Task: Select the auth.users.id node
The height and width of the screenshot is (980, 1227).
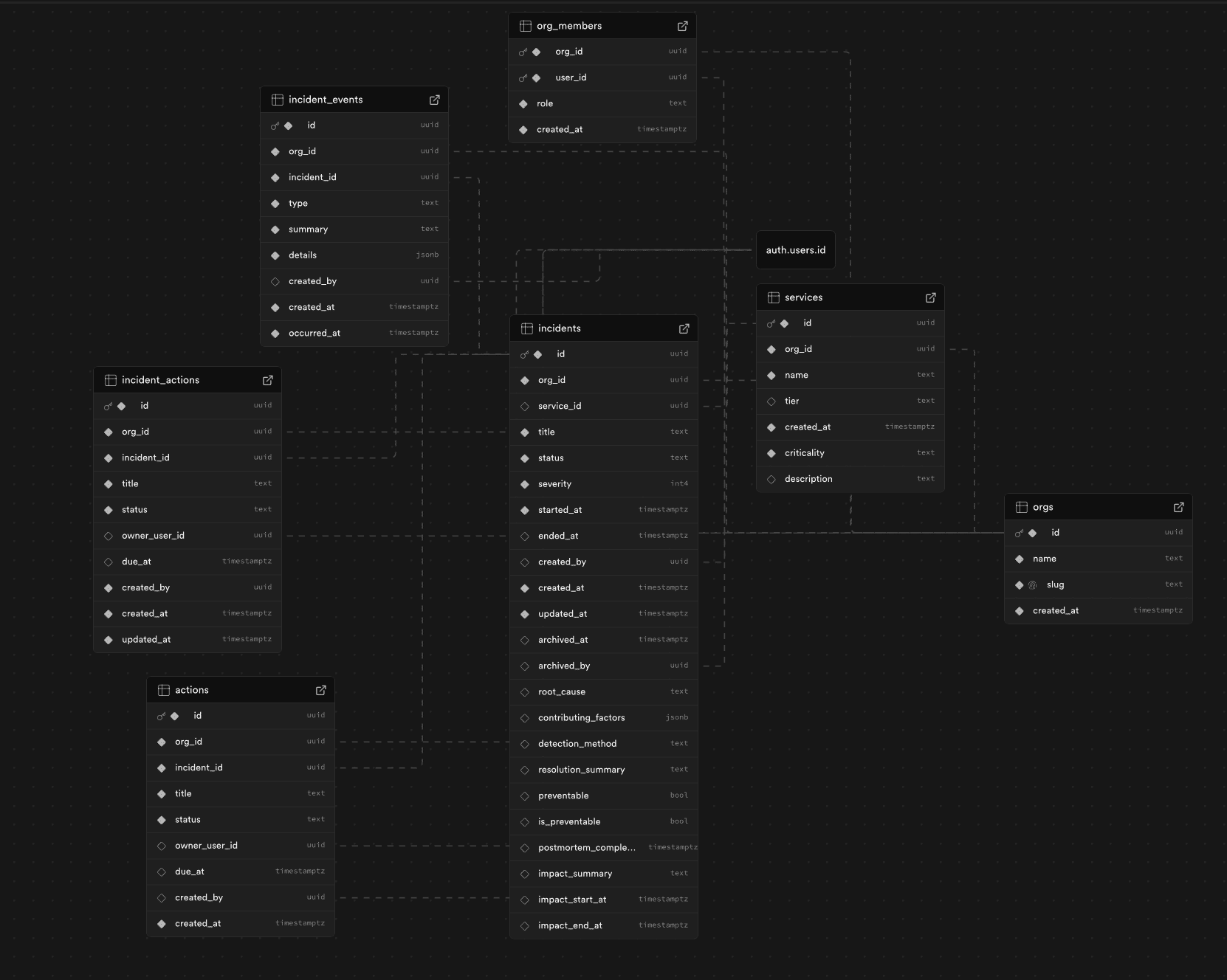Action: (796, 249)
